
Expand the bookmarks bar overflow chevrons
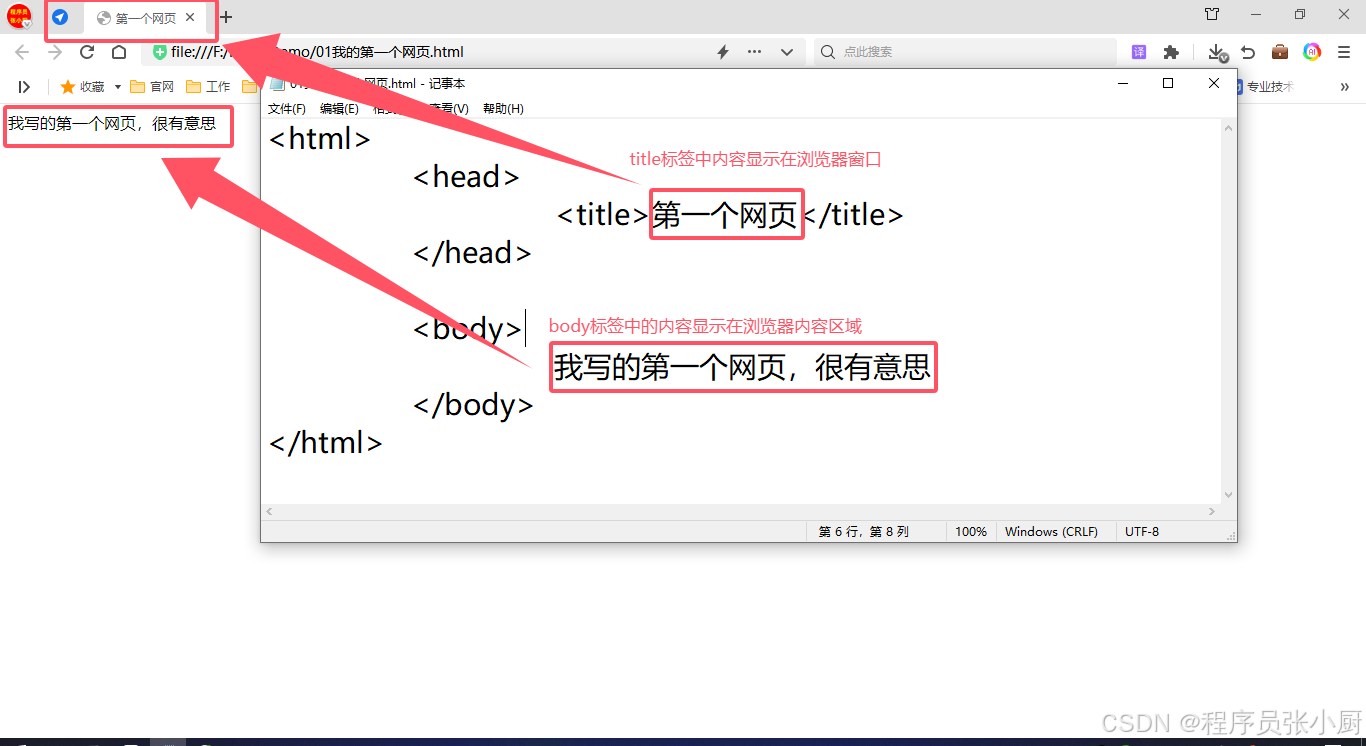click(1345, 87)
